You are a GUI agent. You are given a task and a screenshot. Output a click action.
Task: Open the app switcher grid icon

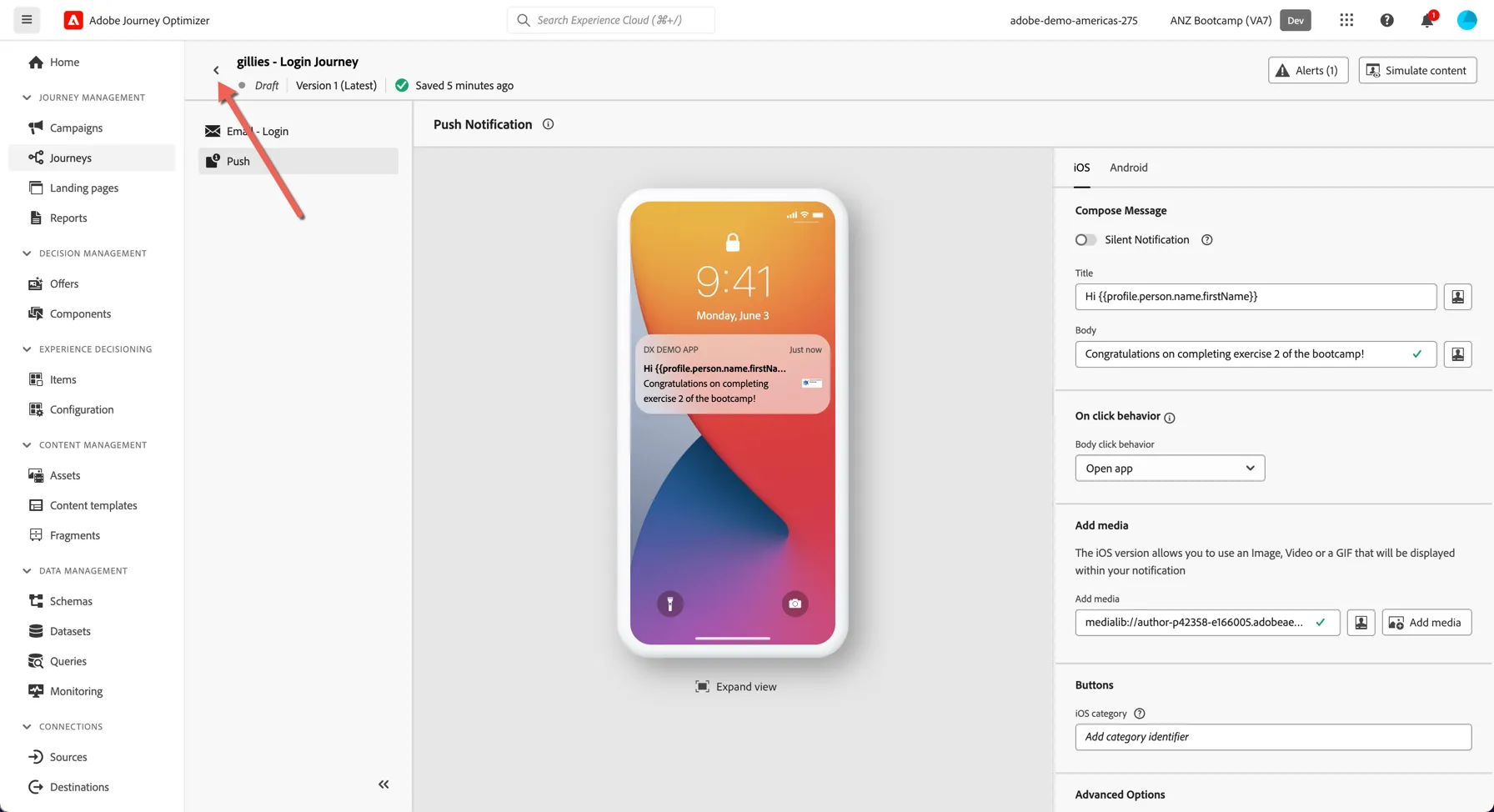pyautogui.click(x=1346, y=20)
